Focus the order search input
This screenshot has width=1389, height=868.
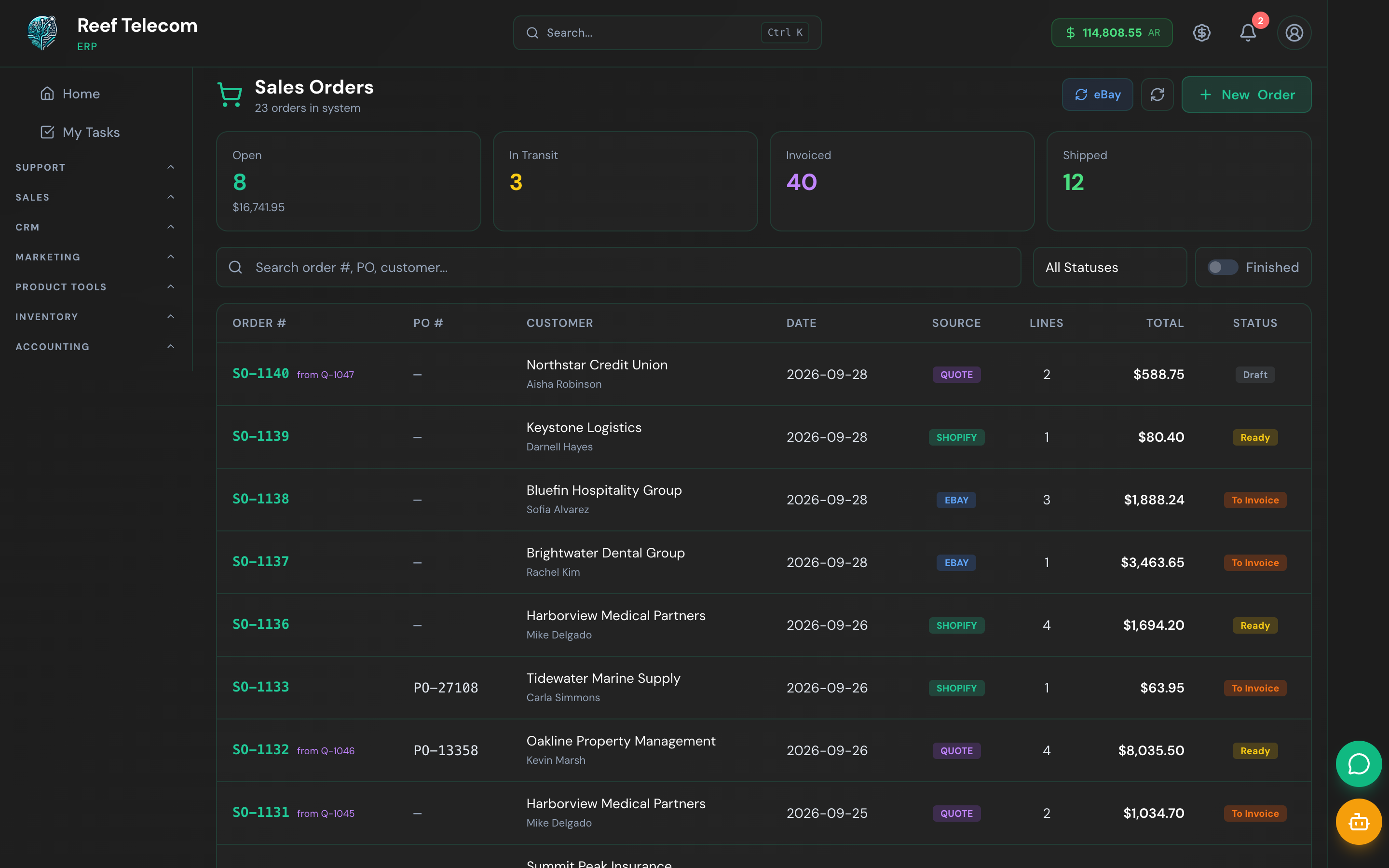click(x=618, y=267)
